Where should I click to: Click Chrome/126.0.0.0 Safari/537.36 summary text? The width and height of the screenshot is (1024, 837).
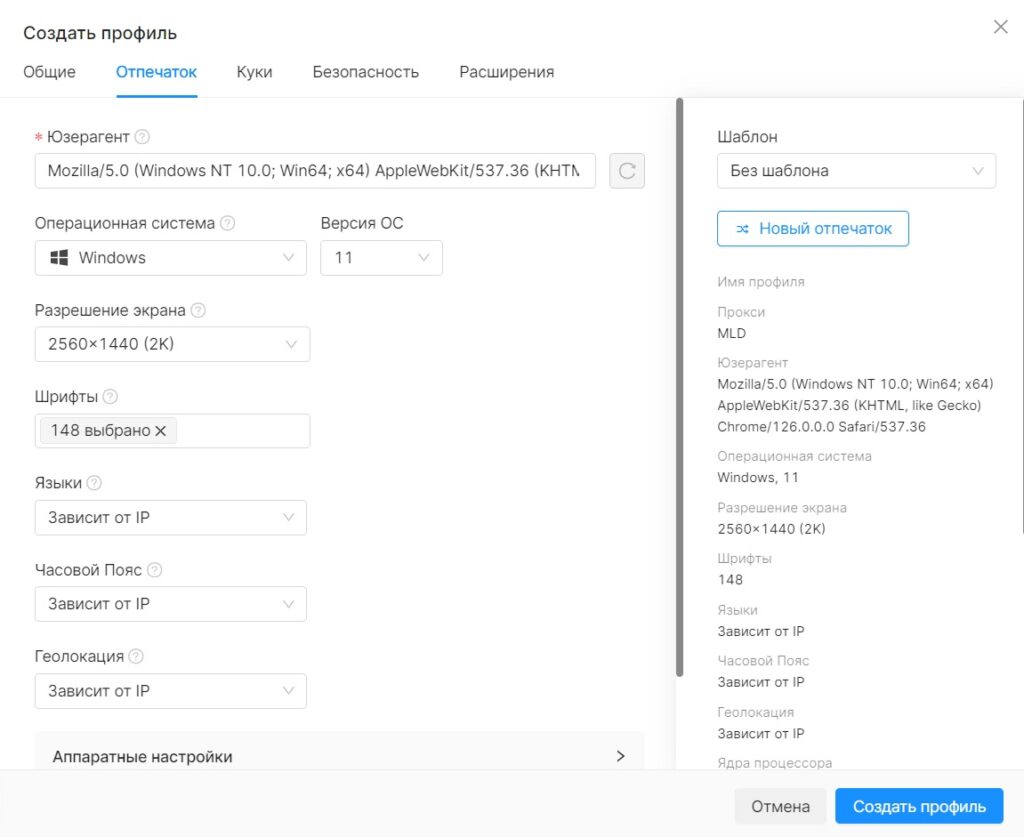[x=822, y=426]
